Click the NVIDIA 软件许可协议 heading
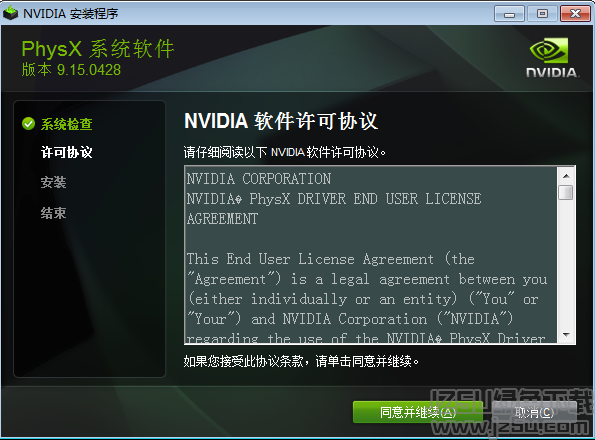595x440 pixels. pyautogui.click(x=281, y=121)
